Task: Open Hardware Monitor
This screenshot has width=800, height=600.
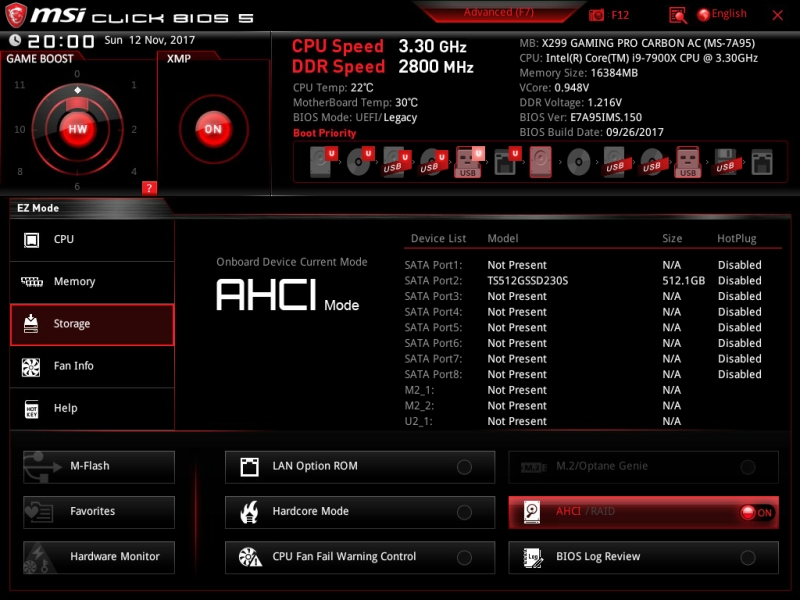Action: point(99,557)
